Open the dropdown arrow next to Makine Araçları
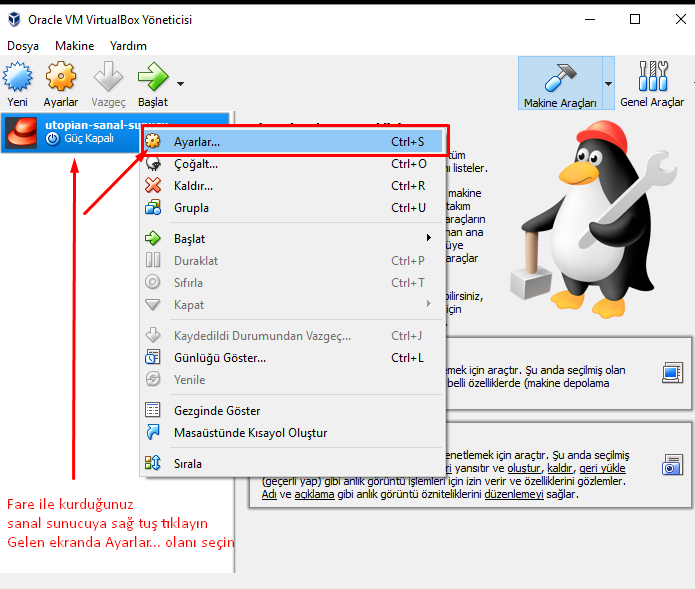Image resolution: width=695 pixels, height=589 pixels. click(x=609, y=83)
